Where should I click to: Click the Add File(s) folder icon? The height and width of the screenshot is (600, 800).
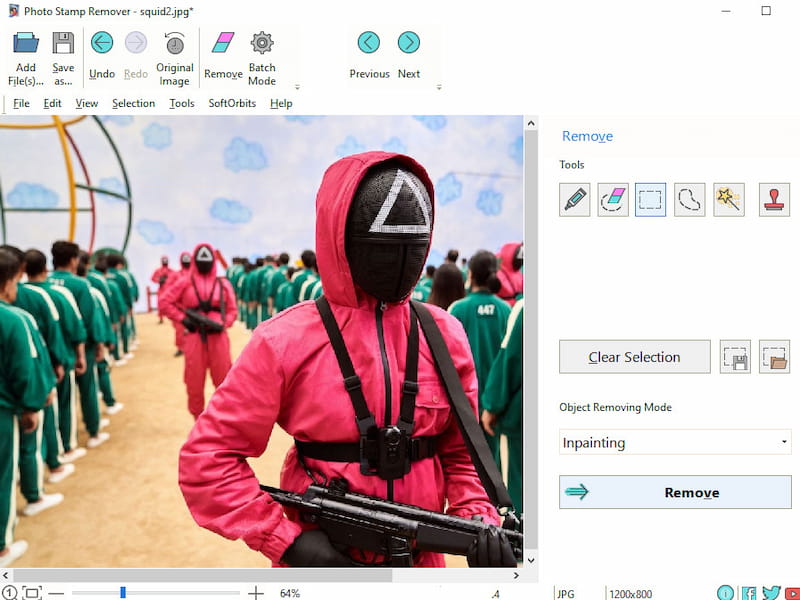(26, 43)
